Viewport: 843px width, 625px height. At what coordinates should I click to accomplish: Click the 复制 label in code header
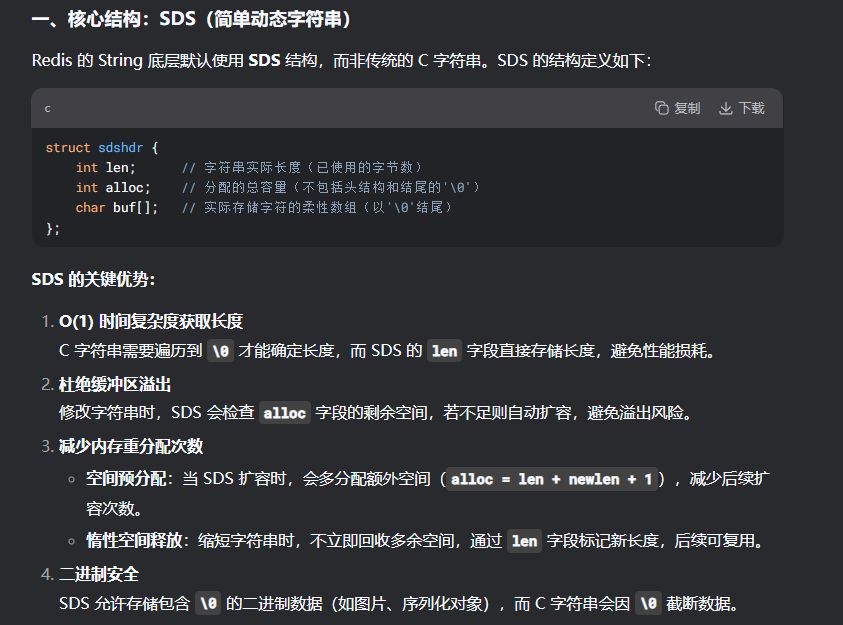pyautogui.click(x=687, y=108)
